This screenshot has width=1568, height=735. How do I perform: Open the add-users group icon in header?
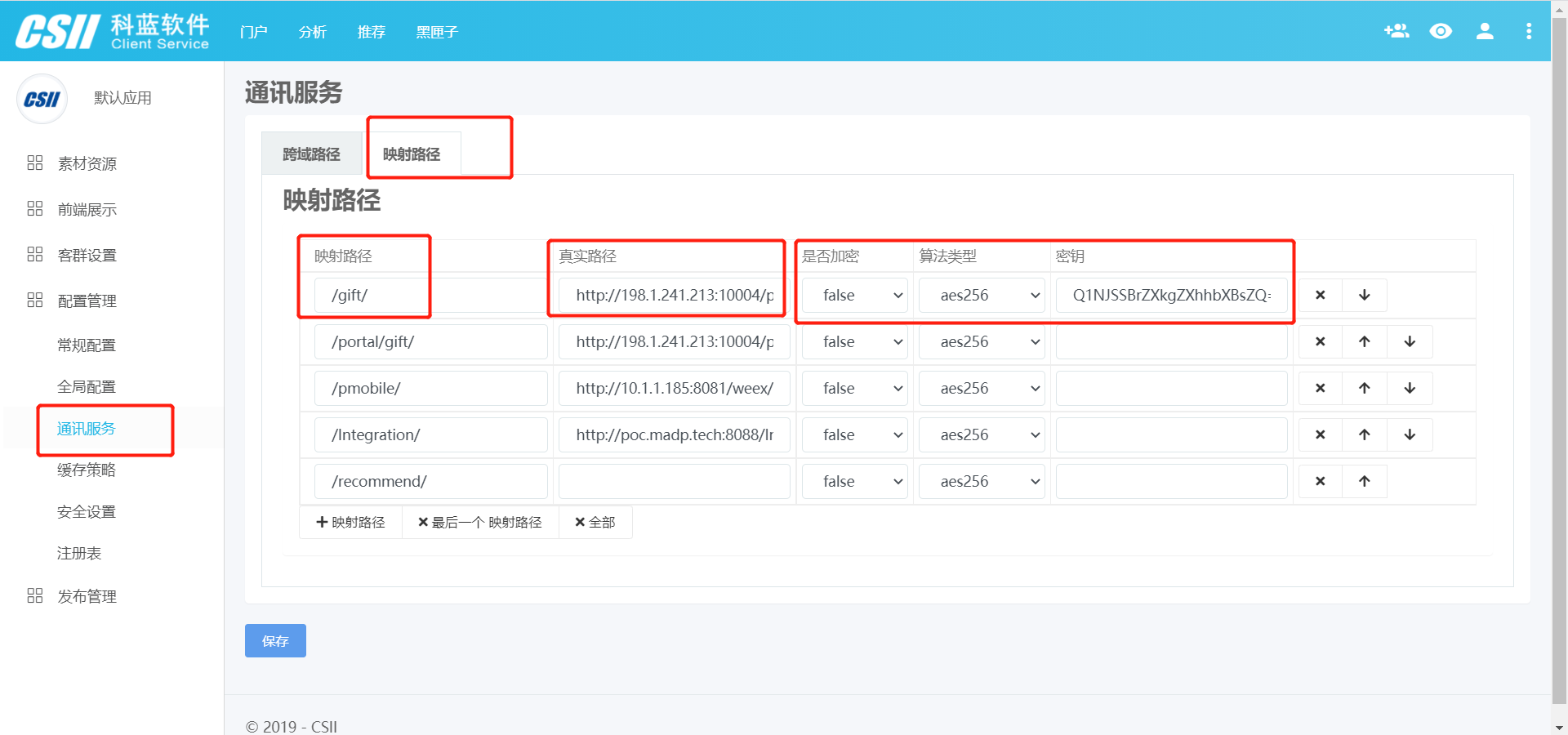coord(1396,31)
